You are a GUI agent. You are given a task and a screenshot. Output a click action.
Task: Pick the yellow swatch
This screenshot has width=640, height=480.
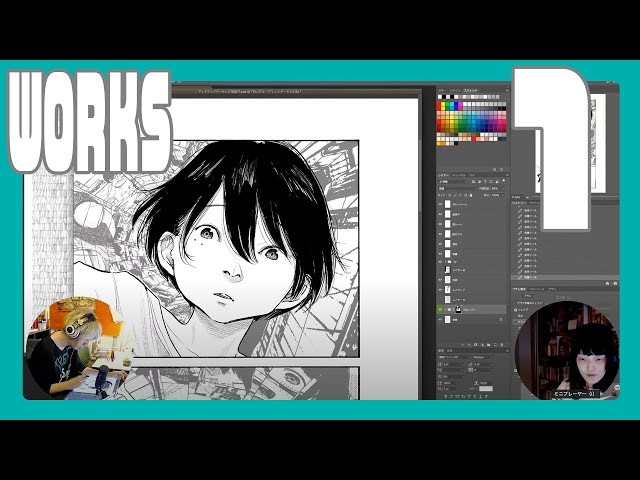[x=443, y=104]
